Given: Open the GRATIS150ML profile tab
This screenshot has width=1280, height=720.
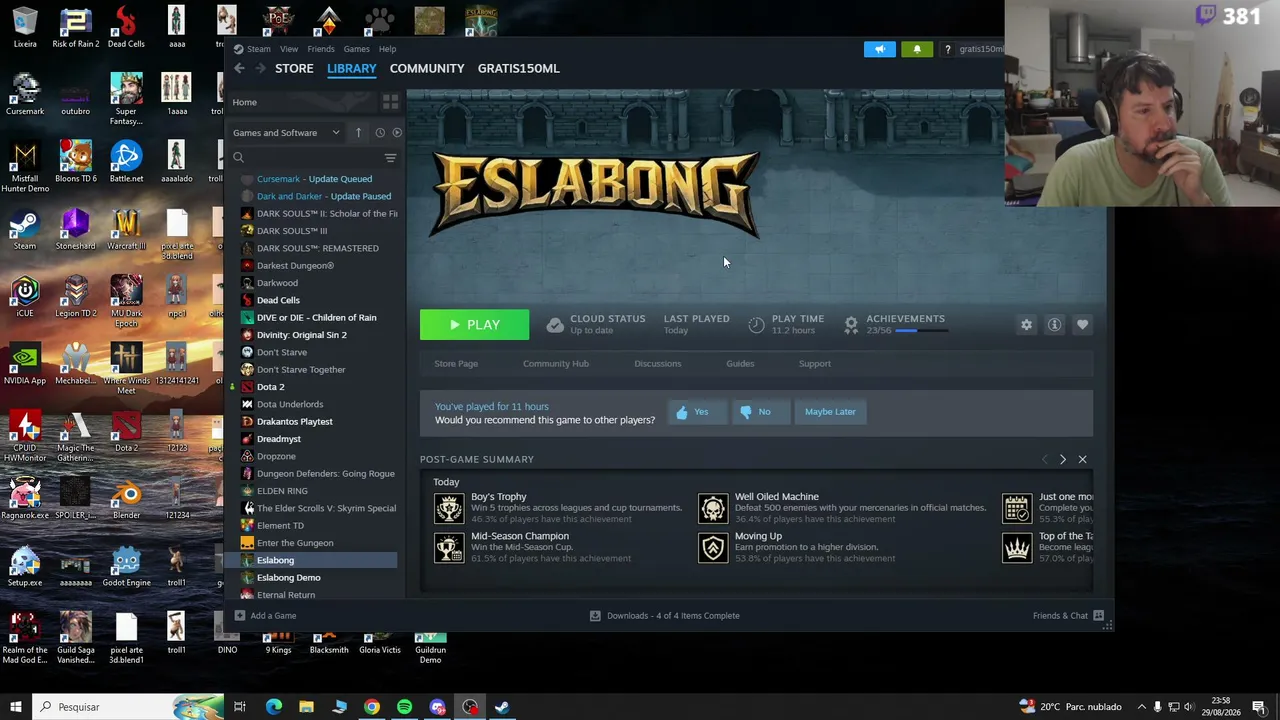Looking at the screenshot, I should [518, 68].
